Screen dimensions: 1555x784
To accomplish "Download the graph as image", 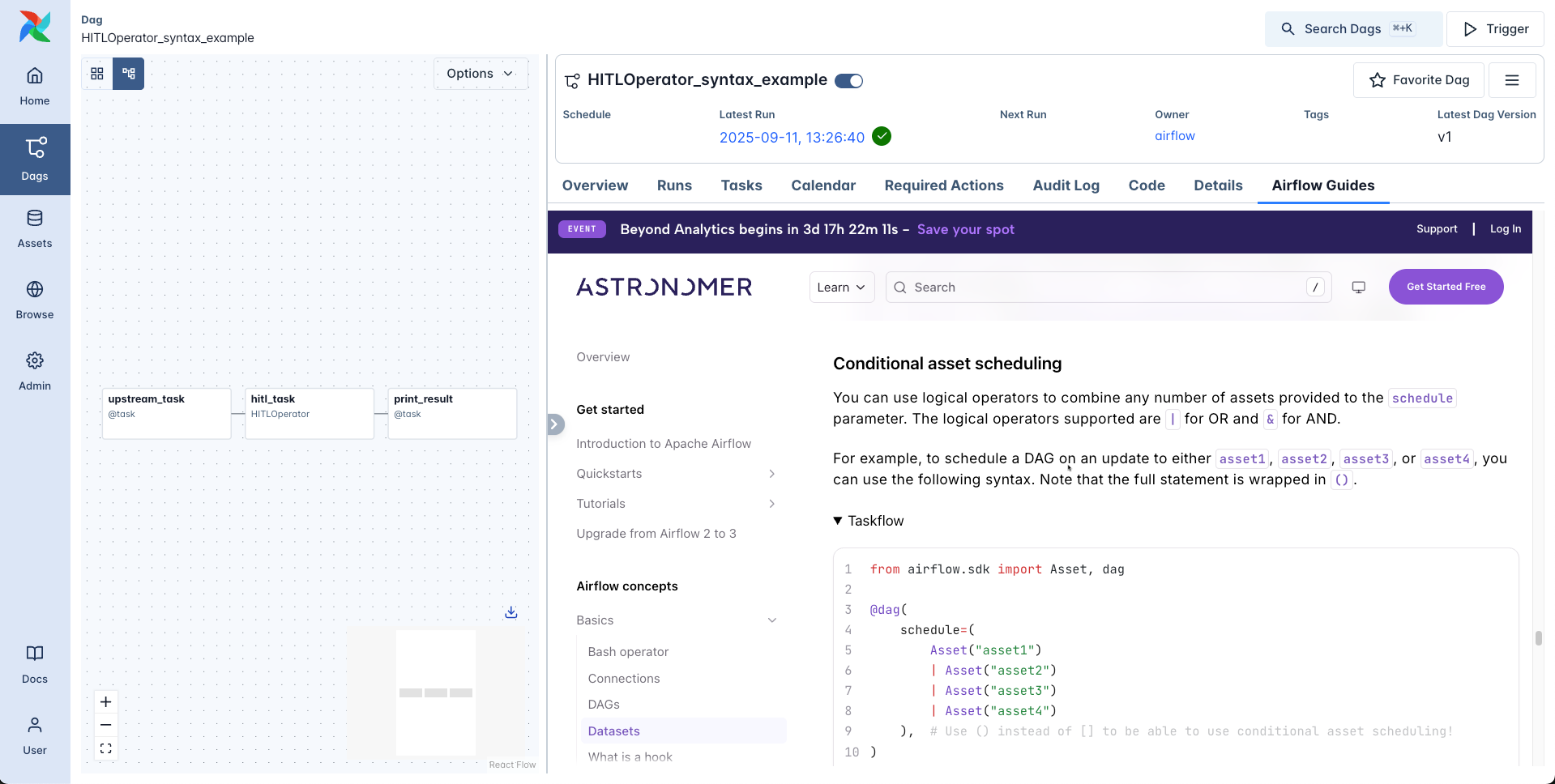I will coord(511,612).
